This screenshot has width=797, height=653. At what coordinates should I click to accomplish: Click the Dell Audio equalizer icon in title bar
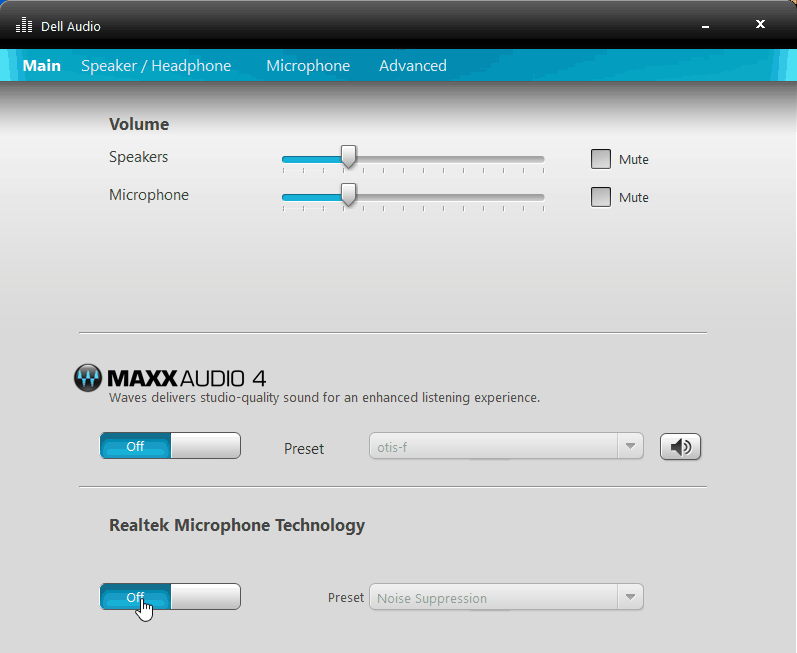click(x=24, y=25)
